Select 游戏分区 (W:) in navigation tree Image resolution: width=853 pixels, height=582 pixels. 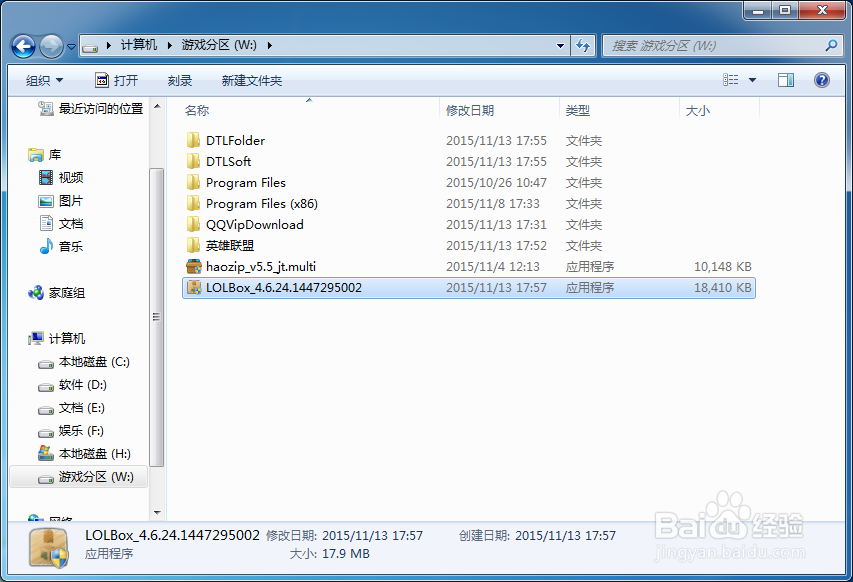click(x=79, y=477)
